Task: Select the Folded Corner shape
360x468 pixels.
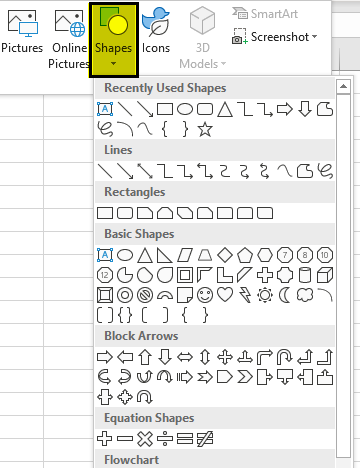Action: (x=185, y=295)
